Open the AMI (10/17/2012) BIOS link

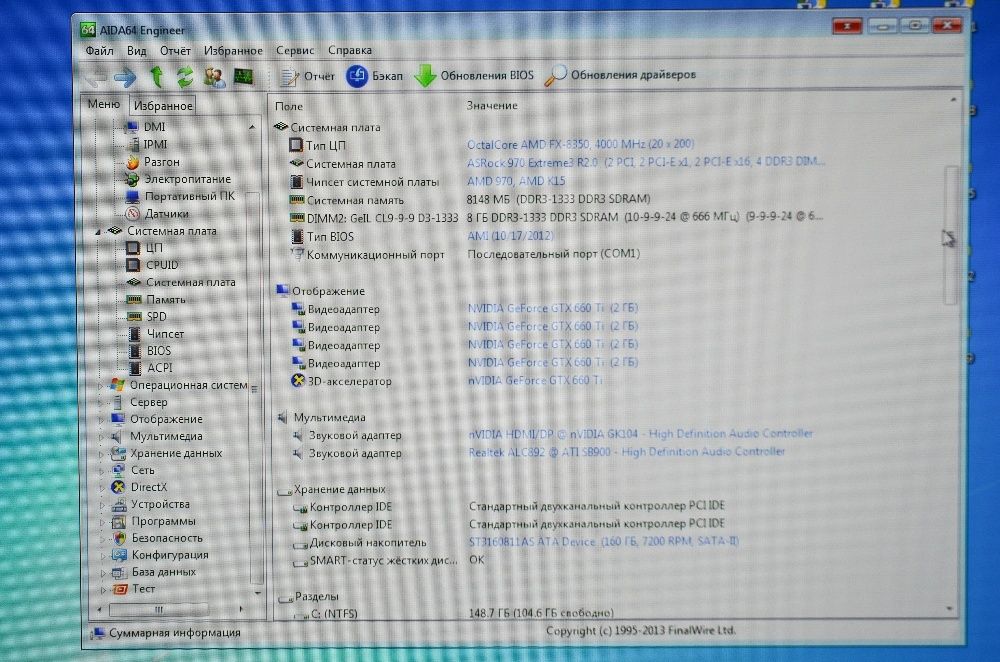tap(510, 236)
